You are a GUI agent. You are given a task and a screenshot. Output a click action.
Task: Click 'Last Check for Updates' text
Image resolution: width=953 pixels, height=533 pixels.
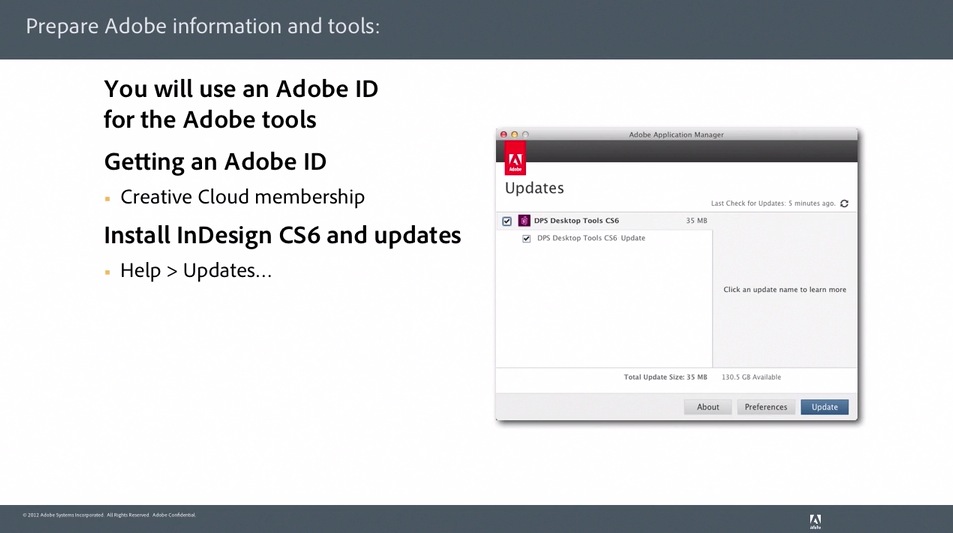pos(773,204)
